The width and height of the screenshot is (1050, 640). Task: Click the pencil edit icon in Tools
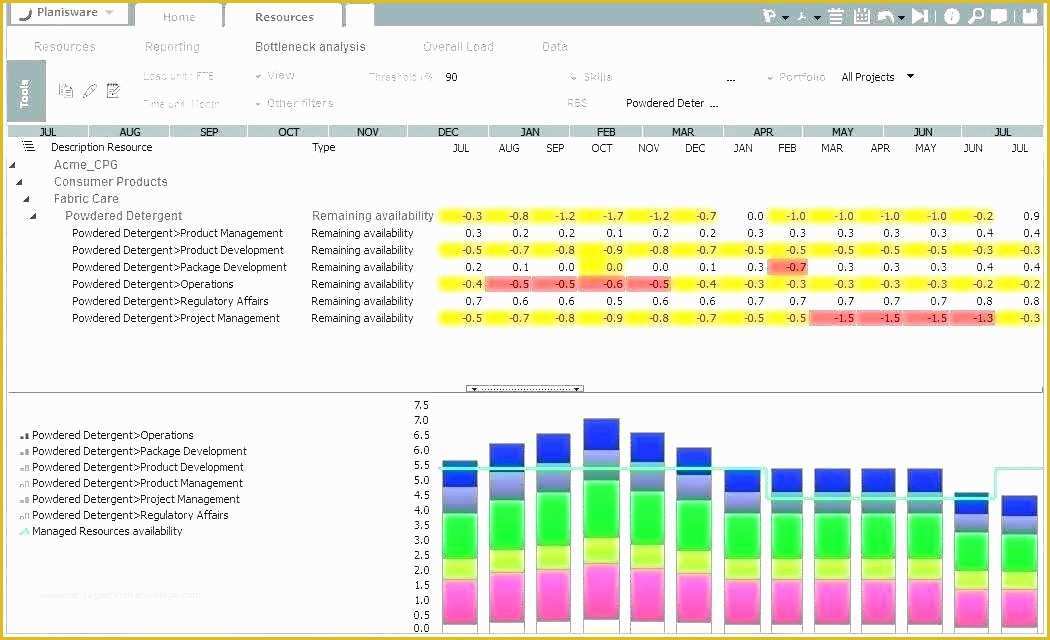(89, 90)
